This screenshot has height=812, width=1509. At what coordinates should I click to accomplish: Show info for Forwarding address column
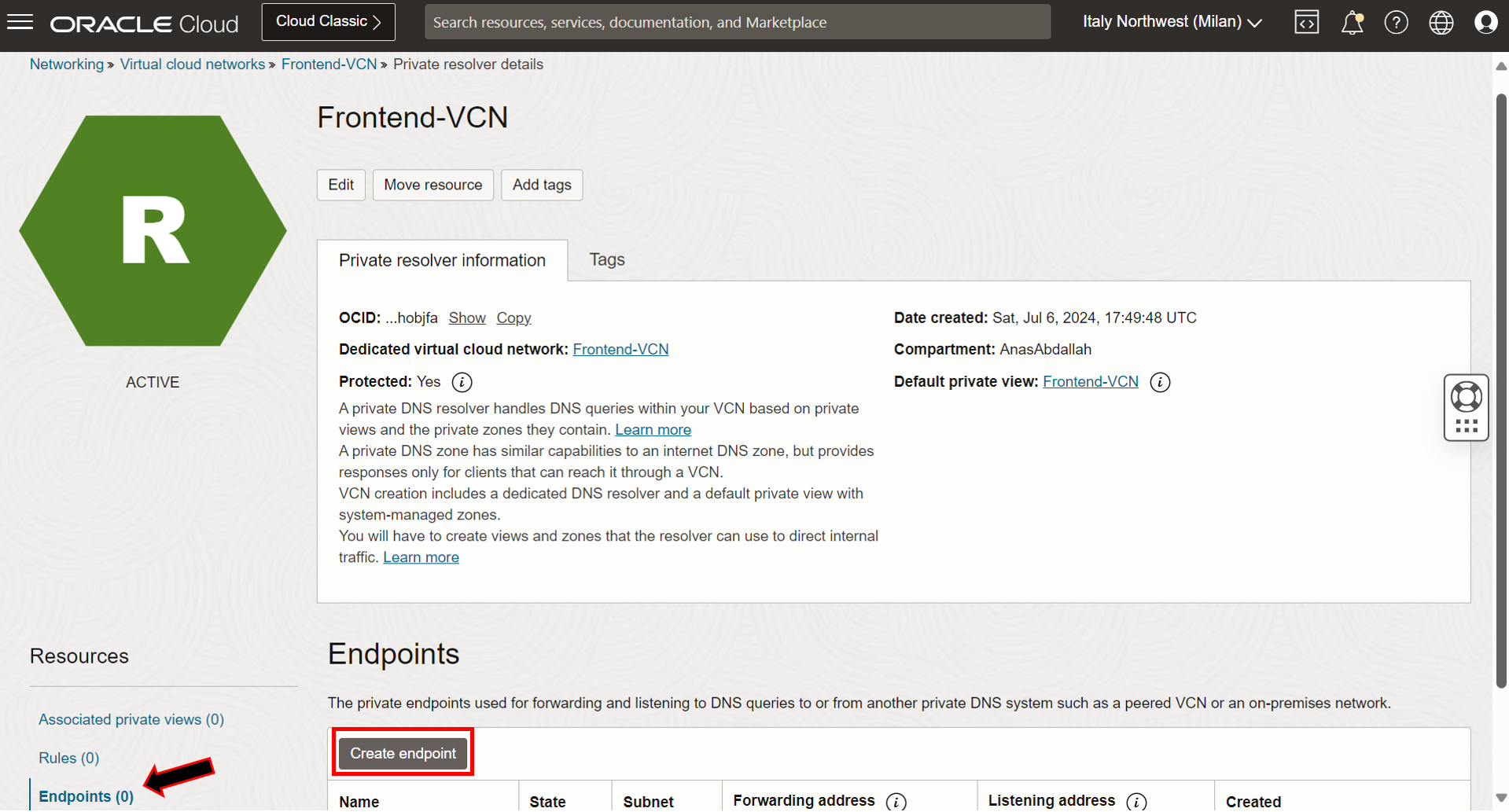coord(896,801)
